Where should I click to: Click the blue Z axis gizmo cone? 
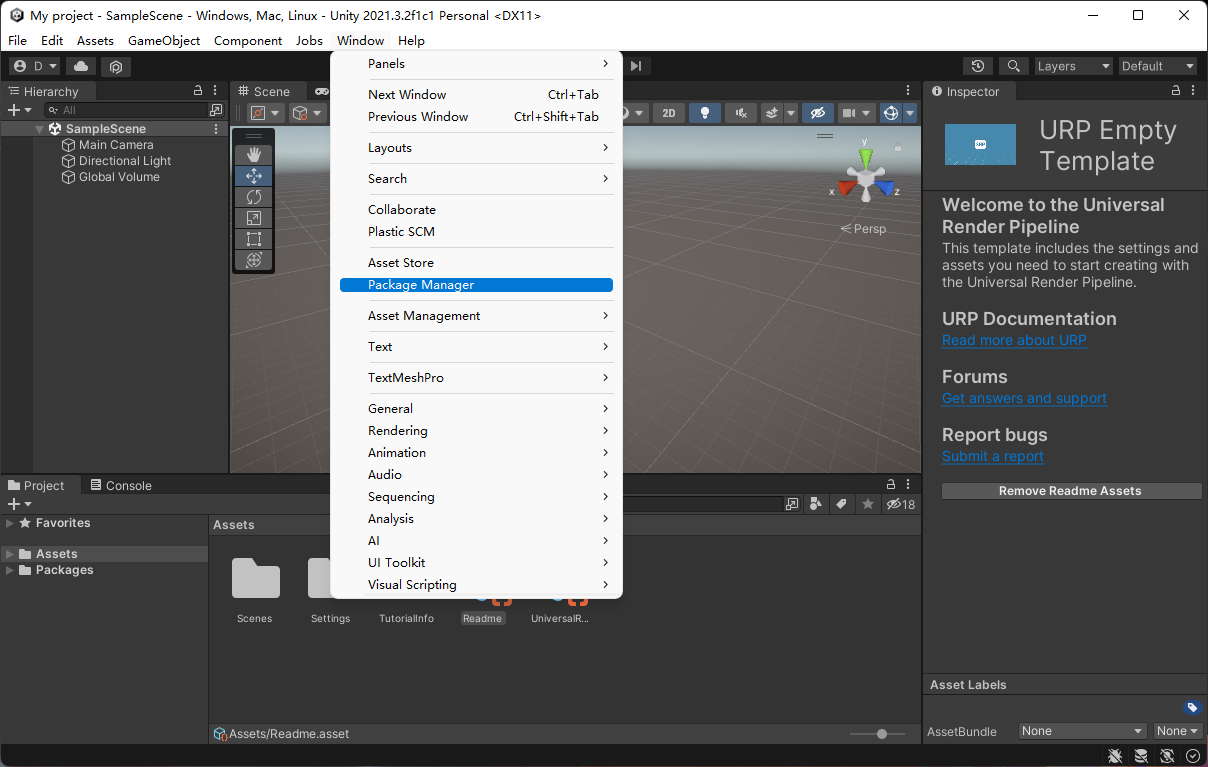click(885, 187)
